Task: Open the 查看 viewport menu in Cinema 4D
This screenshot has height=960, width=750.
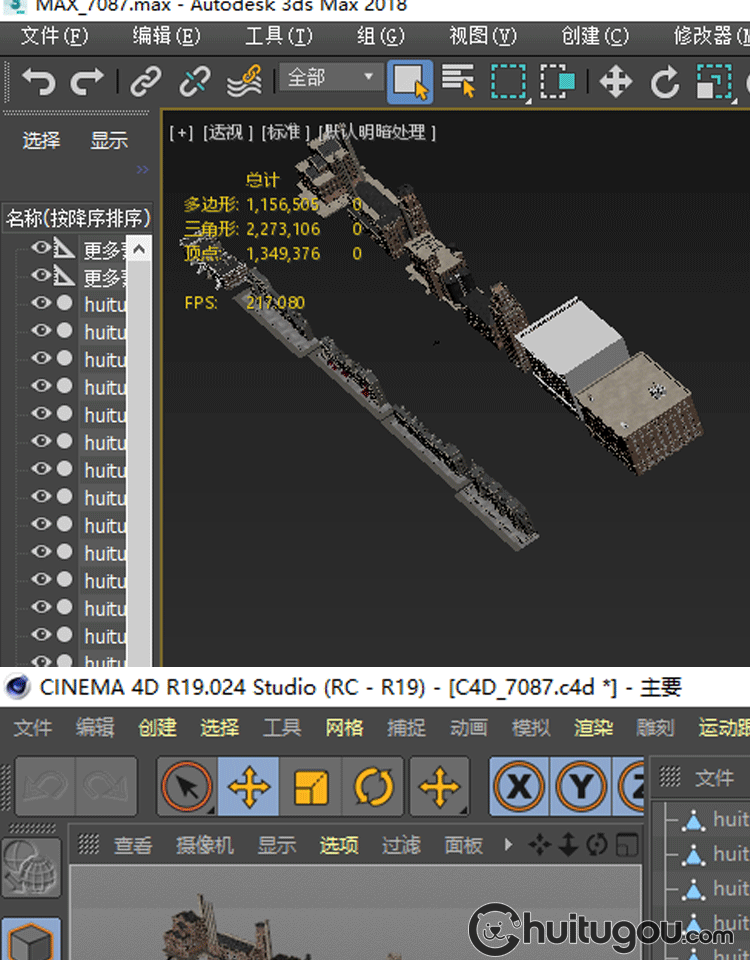Action: (x=133, y=846)
